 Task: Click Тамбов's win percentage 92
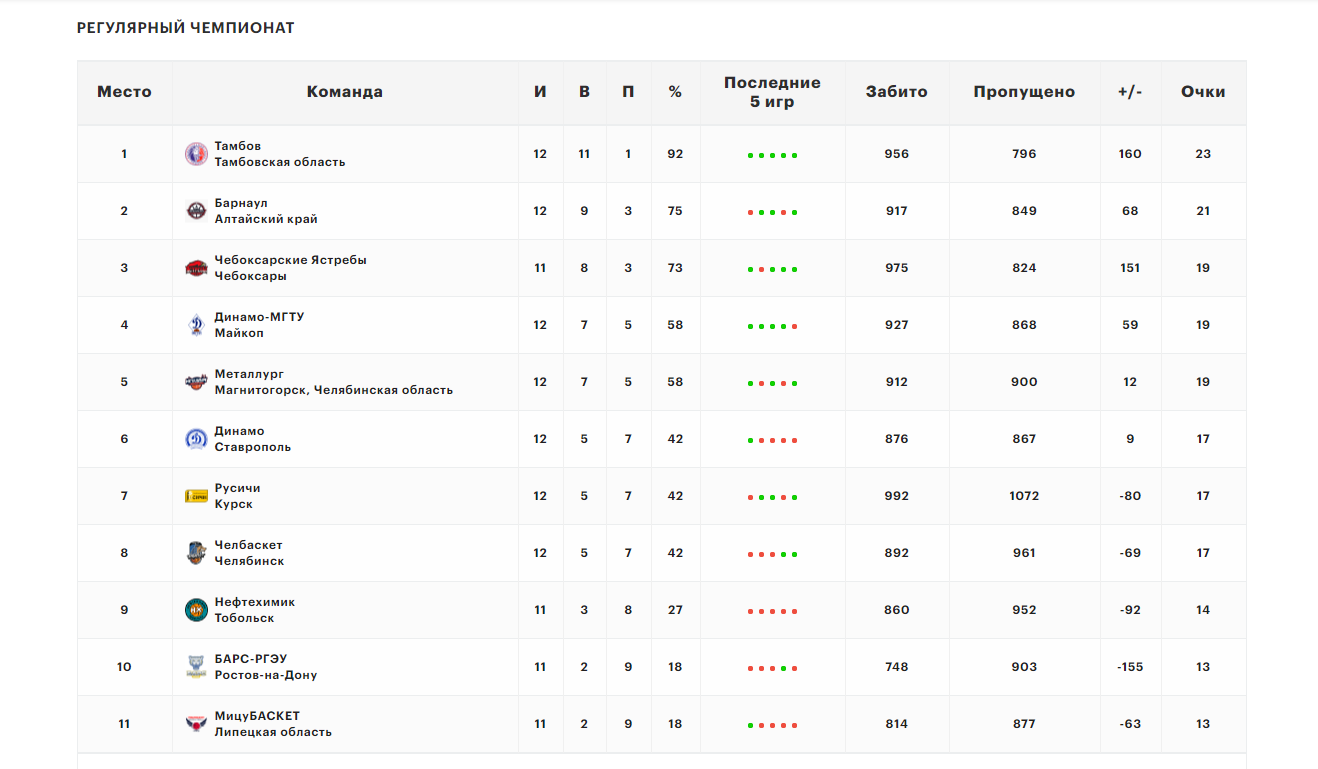click(675, 154)
